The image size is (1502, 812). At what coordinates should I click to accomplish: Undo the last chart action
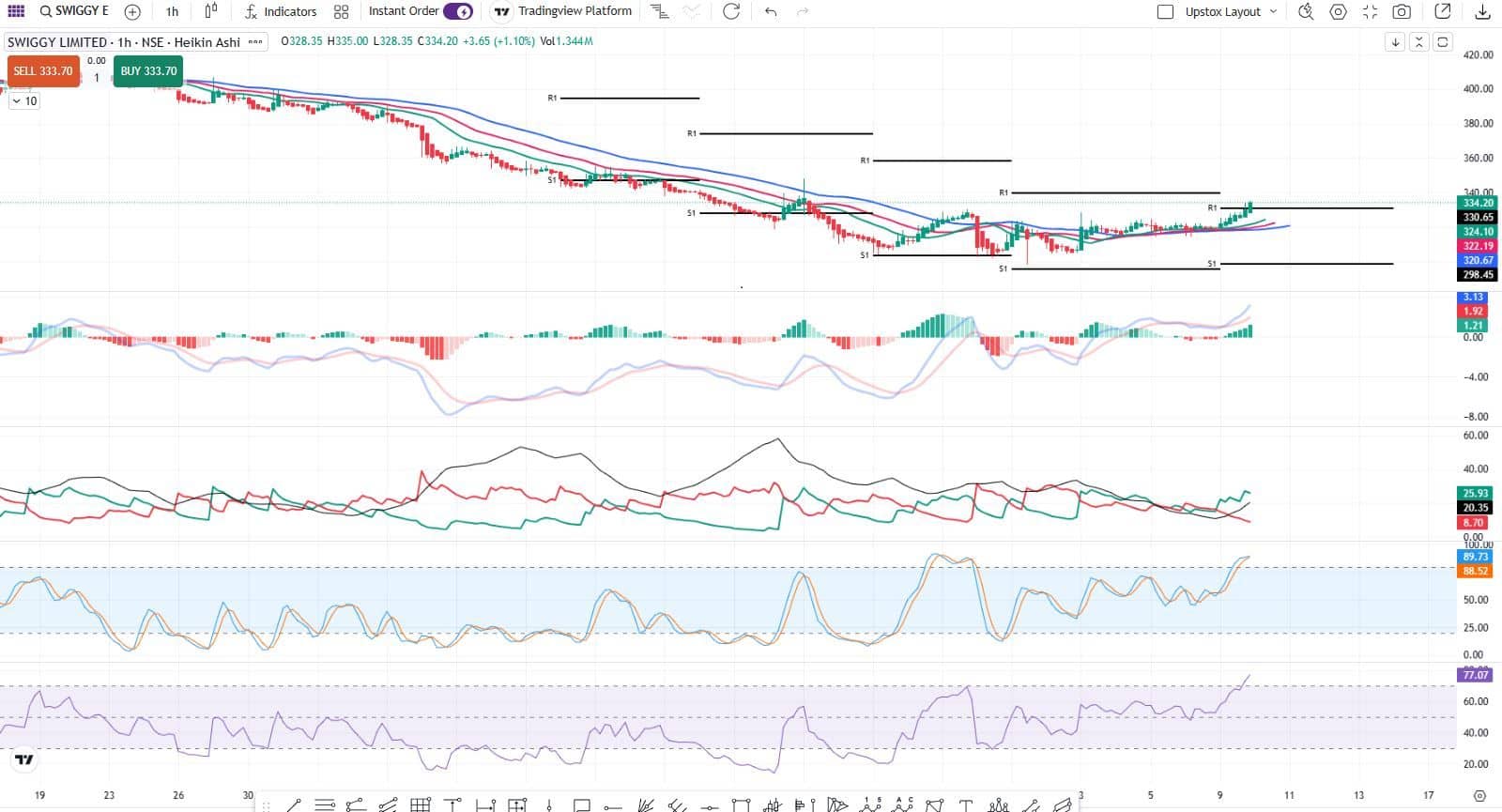point(771,11)
